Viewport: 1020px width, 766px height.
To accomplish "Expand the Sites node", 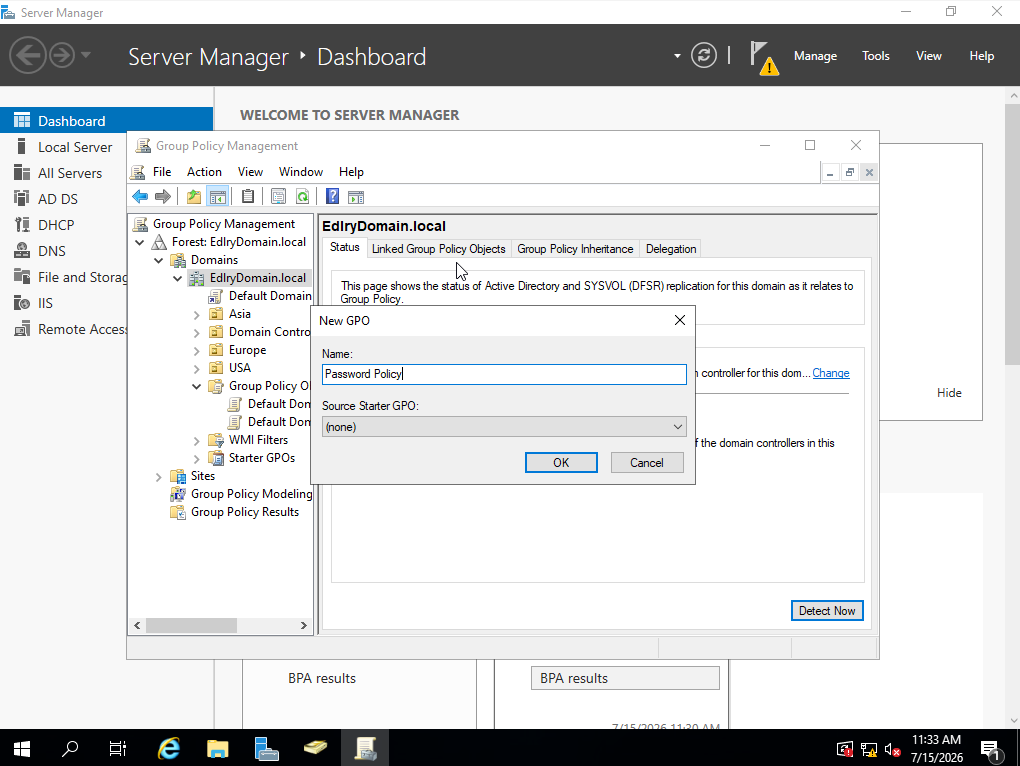I will pos(159,477).
